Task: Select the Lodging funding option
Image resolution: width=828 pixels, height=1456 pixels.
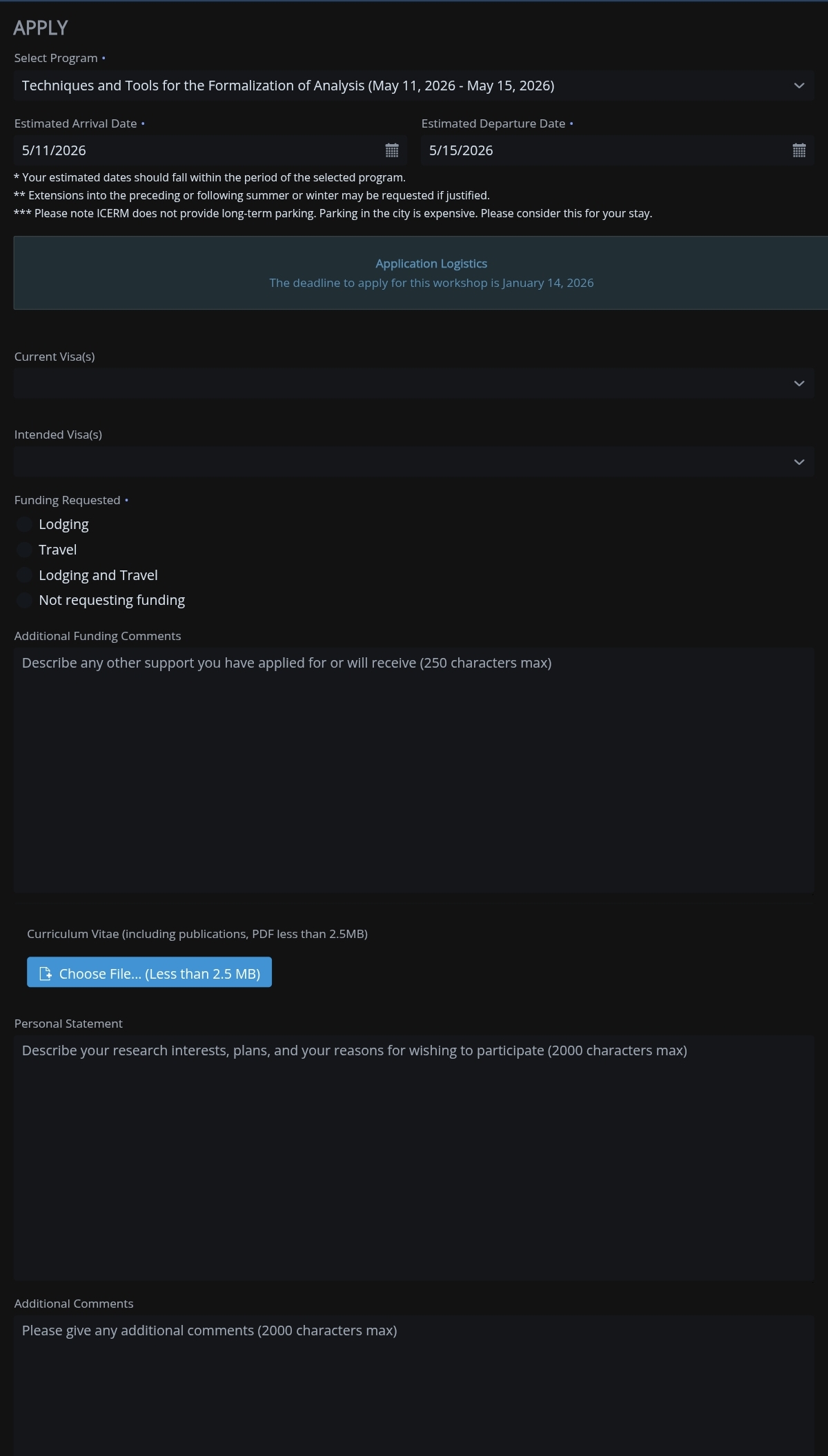Action: [x=25, y=524]
